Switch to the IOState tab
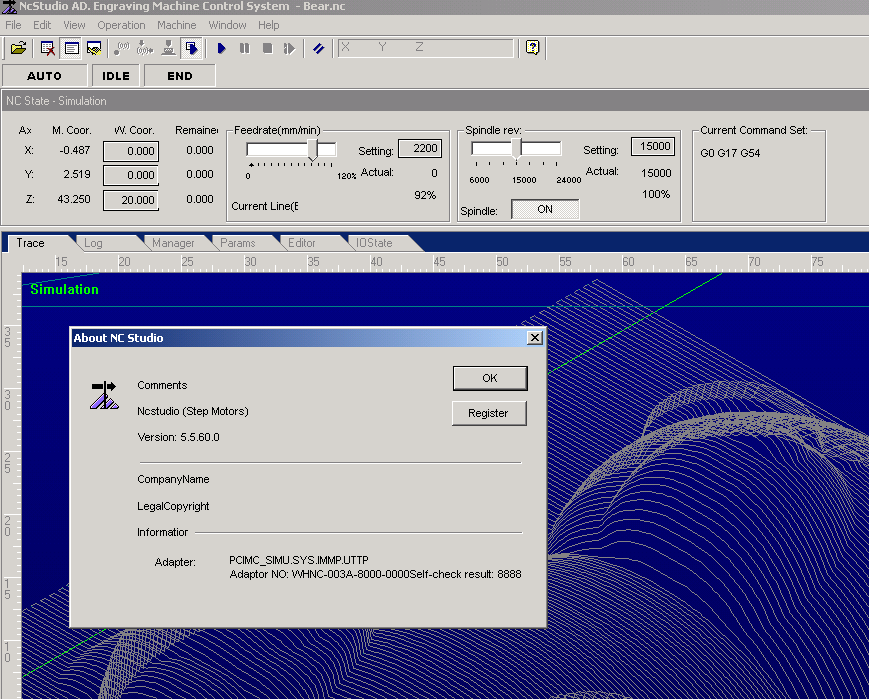 pyautogui.click(x=374, y=243)
